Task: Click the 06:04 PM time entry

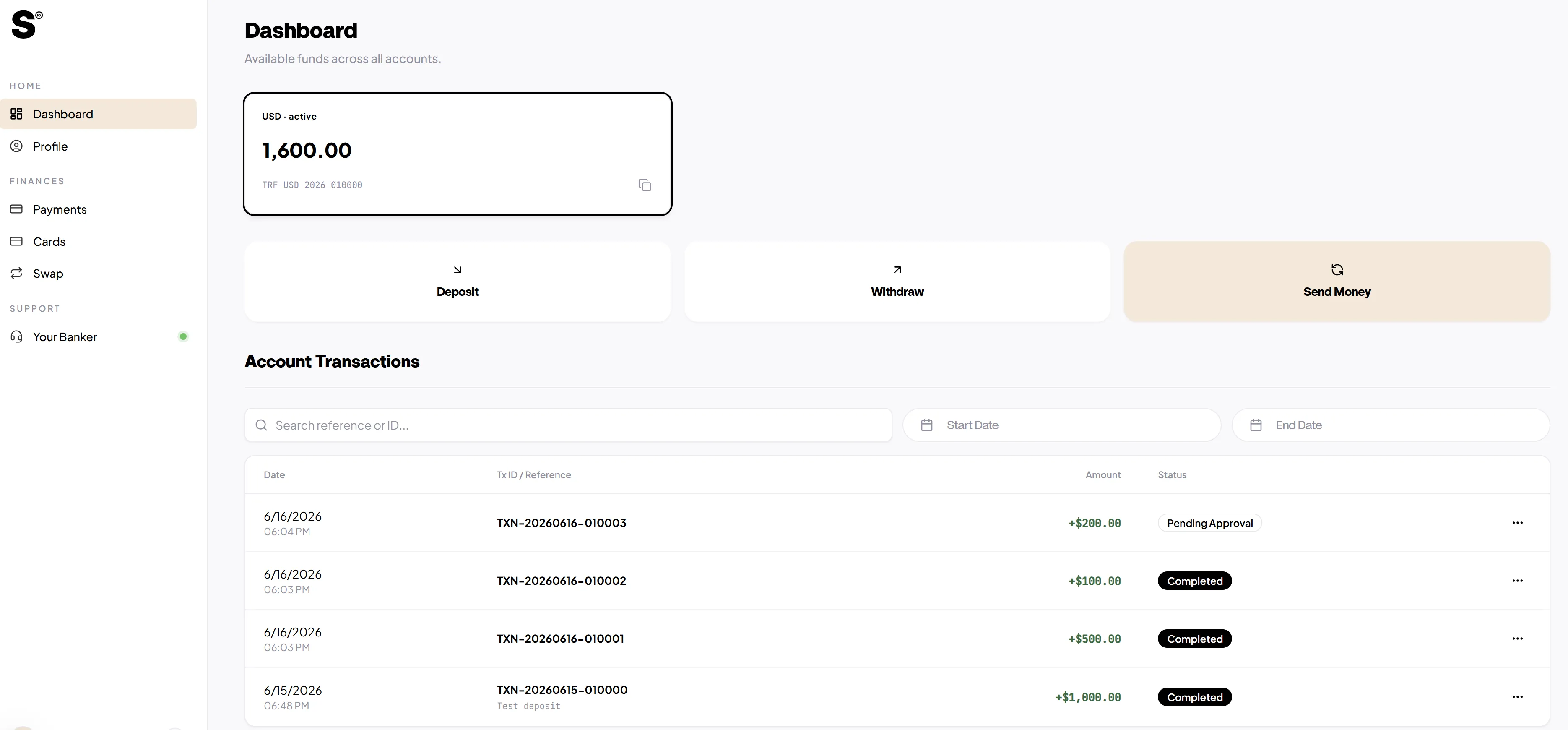Action: point(287,532)
